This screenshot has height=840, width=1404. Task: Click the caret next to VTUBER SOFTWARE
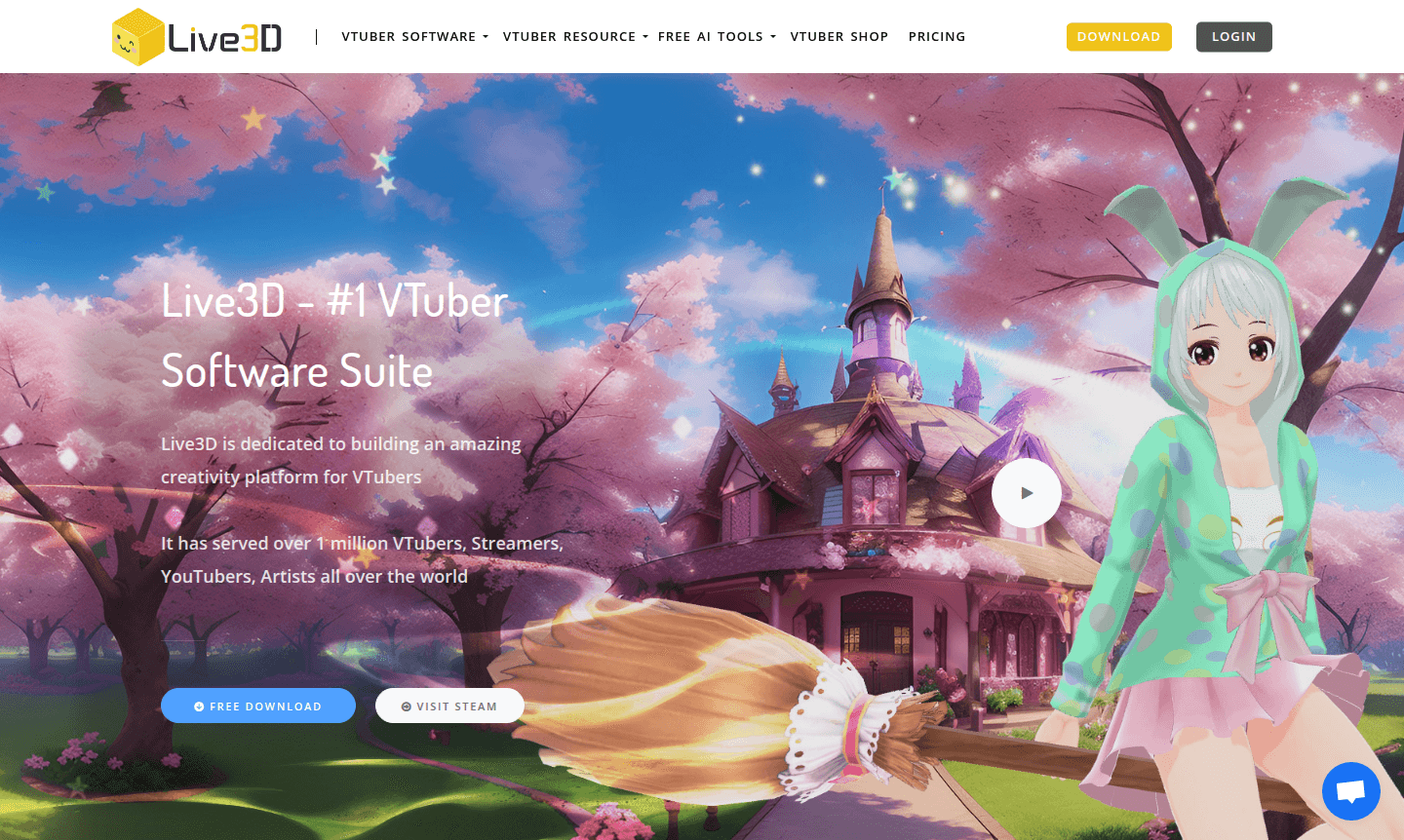(487, 37)
